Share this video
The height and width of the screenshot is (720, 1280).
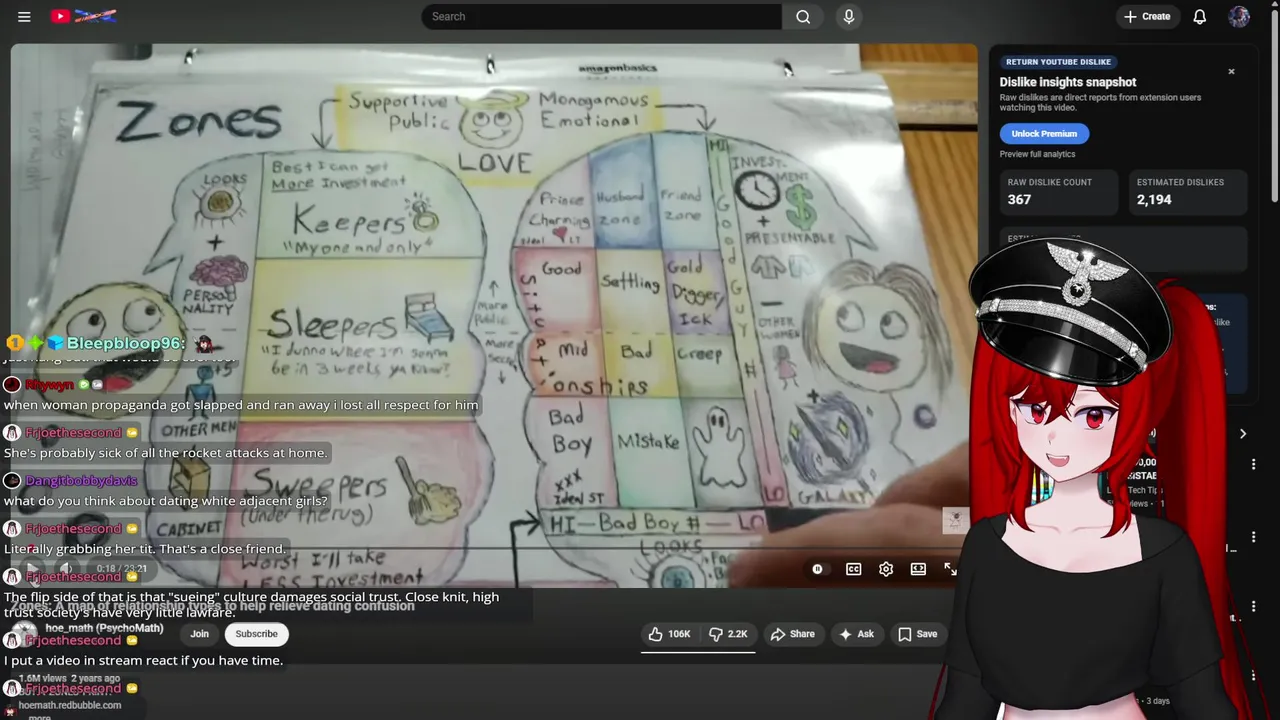pos(792,634)
